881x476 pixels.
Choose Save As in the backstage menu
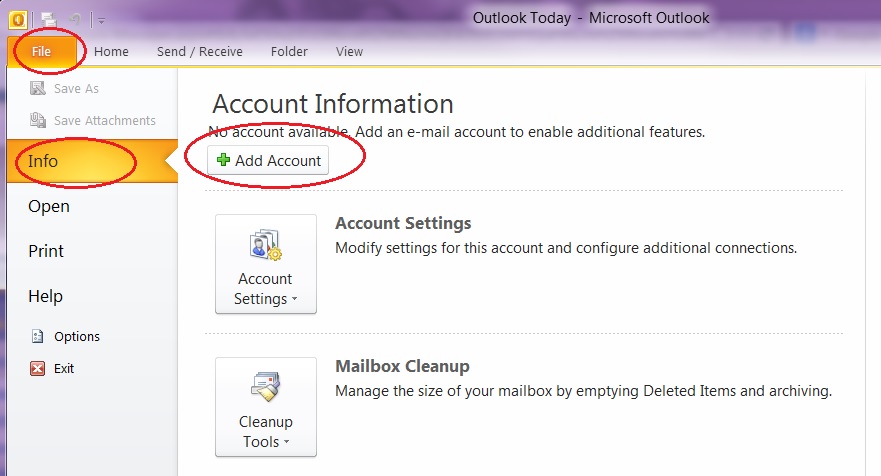click(x=76, y=89)
